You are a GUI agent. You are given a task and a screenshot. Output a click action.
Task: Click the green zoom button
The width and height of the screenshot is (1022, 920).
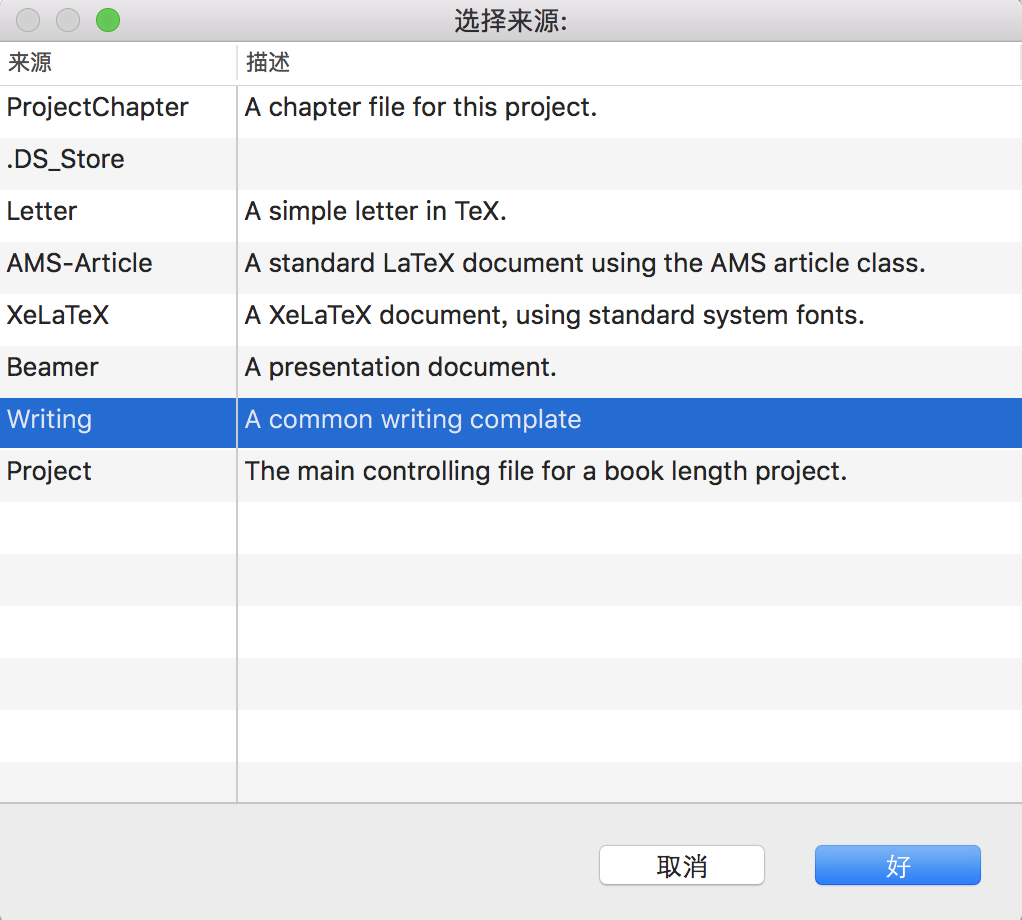[107, 19]
